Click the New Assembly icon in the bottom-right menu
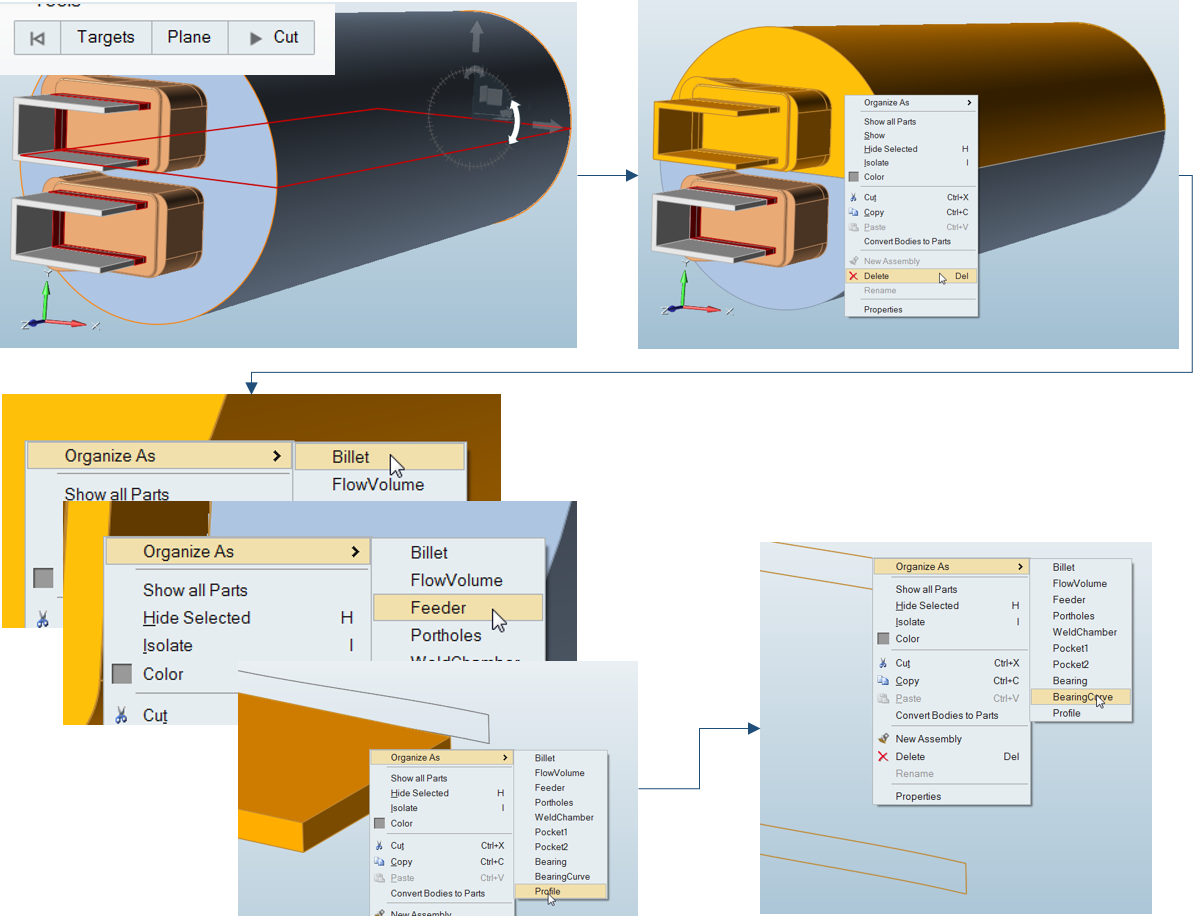 click(x=883, y=739)
